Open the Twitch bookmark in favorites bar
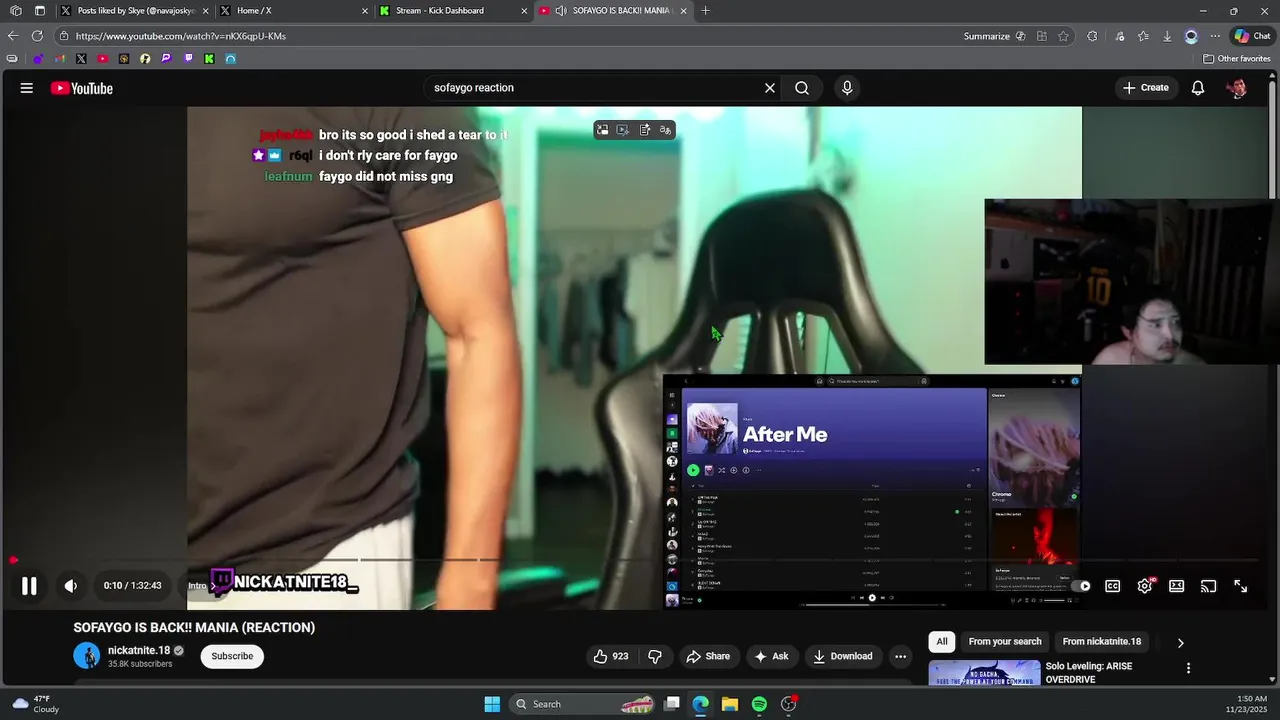This screenshot has width=1280, height=720. [188, 59]
